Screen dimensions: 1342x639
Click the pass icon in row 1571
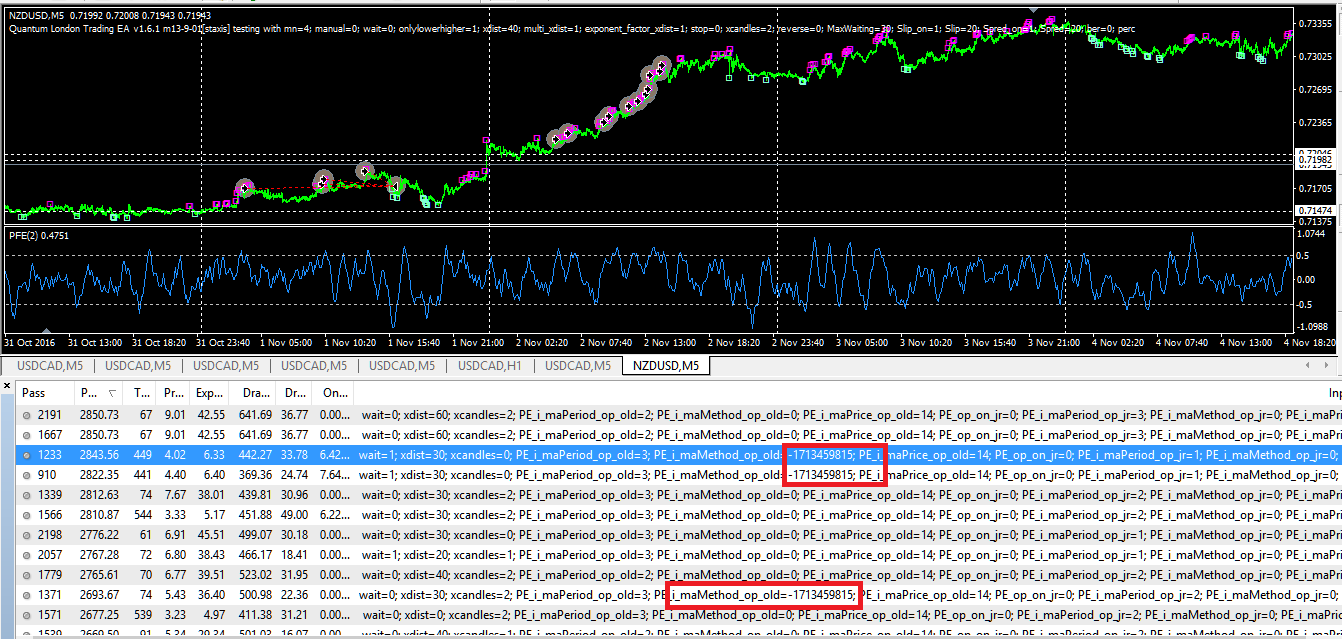click(26, 615)
